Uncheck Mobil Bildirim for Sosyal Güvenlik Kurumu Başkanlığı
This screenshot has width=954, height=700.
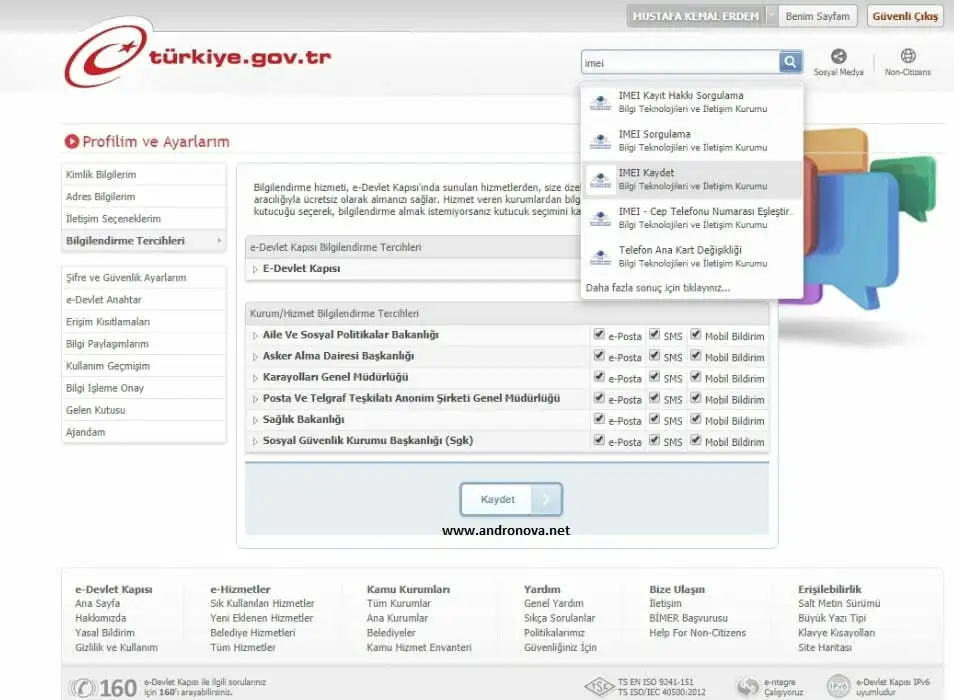(695, 440)
